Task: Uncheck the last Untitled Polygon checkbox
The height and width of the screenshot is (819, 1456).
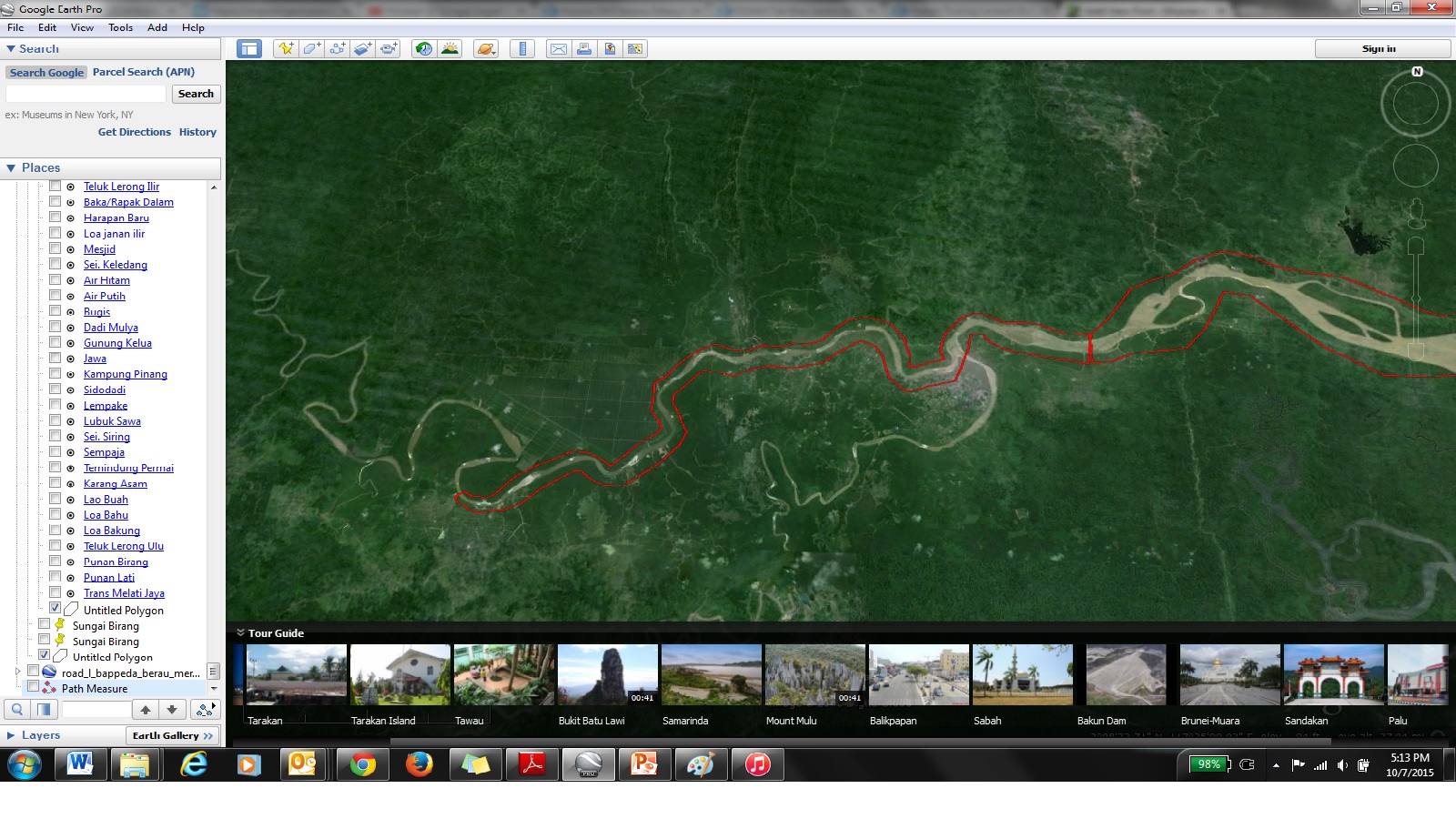Action: pyautogui.click(x=45, y=655)
